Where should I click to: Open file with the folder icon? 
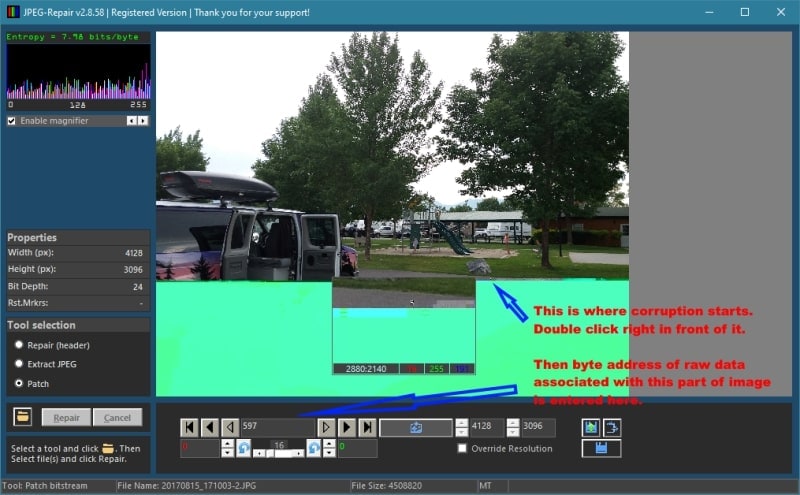(22, 416)
